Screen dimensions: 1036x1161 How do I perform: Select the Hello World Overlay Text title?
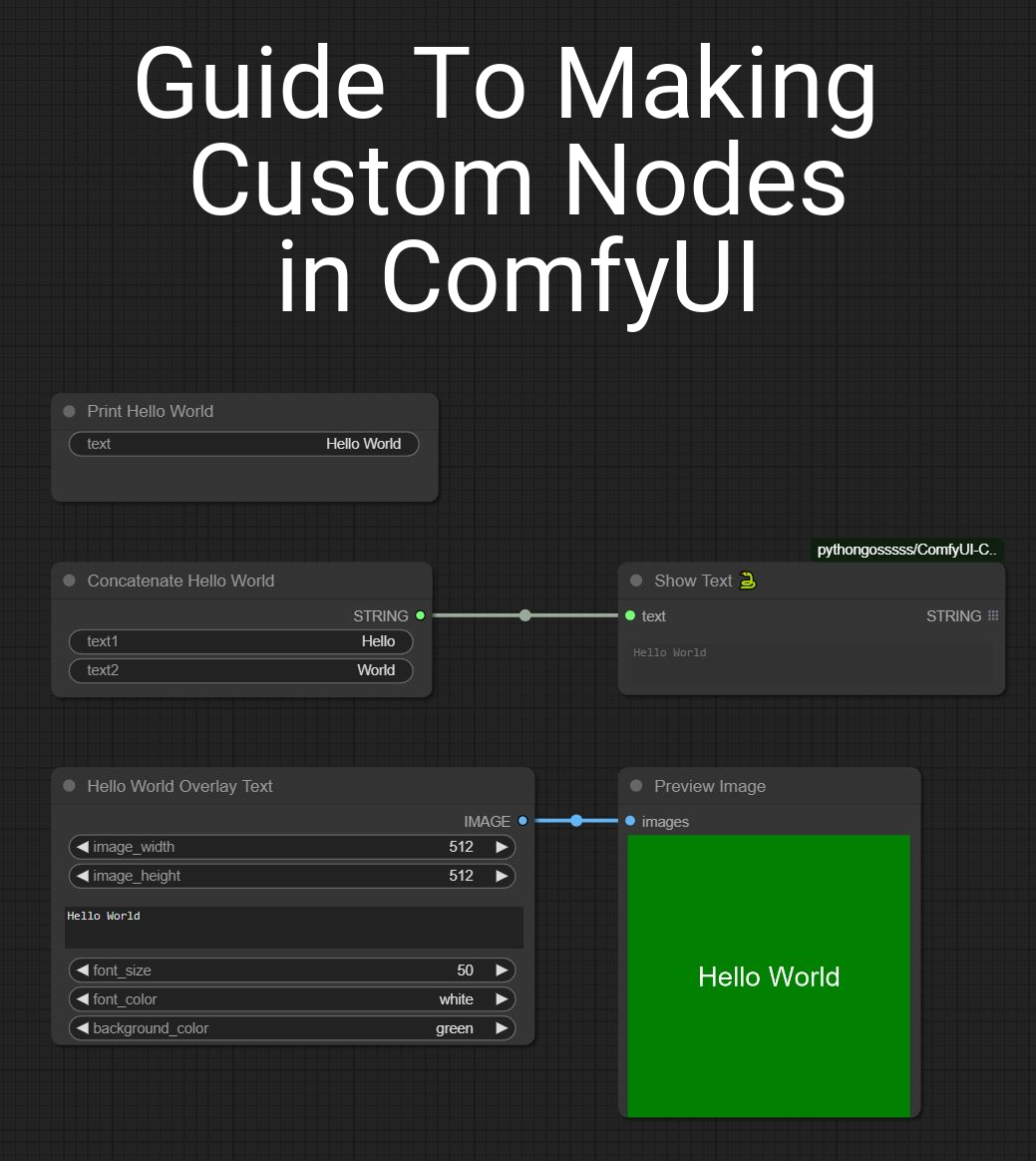click(x=179, y=786)
